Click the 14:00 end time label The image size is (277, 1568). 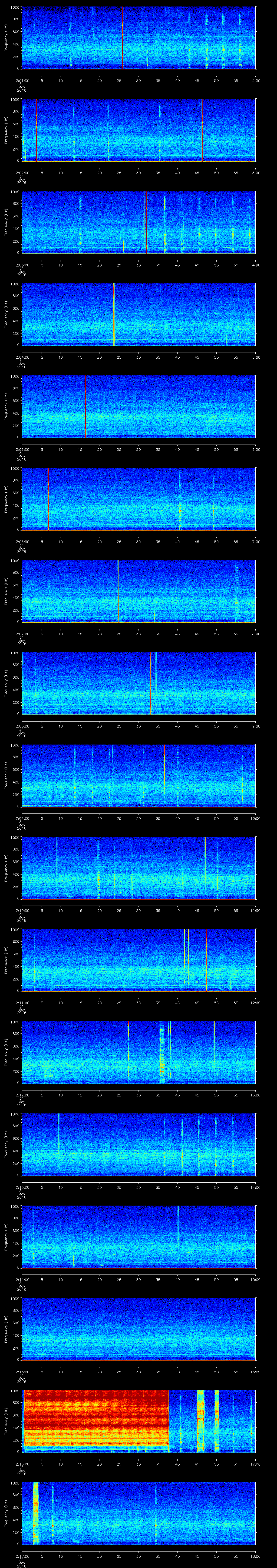point(255,1187)
